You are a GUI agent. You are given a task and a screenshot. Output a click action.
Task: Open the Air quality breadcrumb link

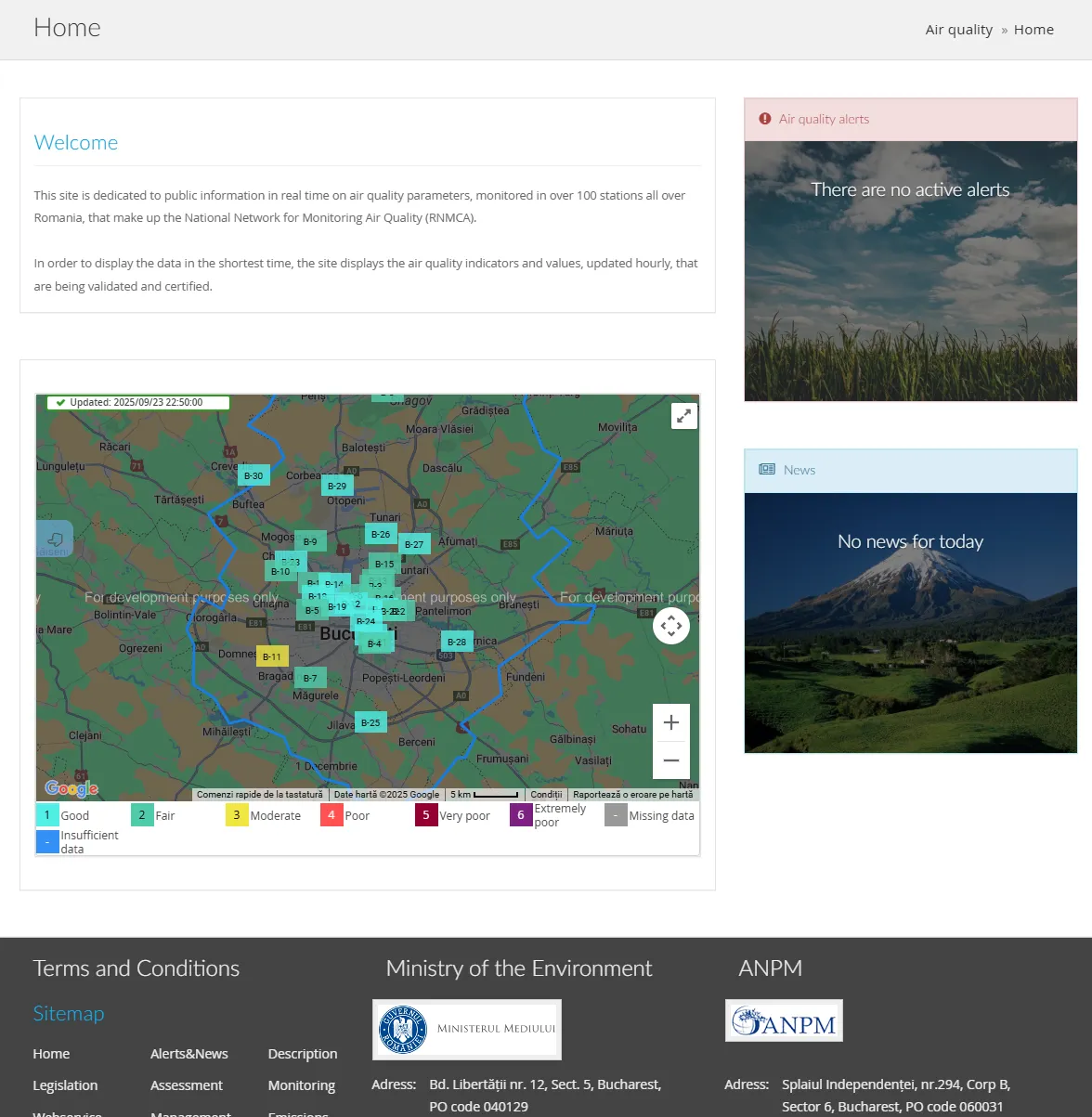(x=959, y=30)
